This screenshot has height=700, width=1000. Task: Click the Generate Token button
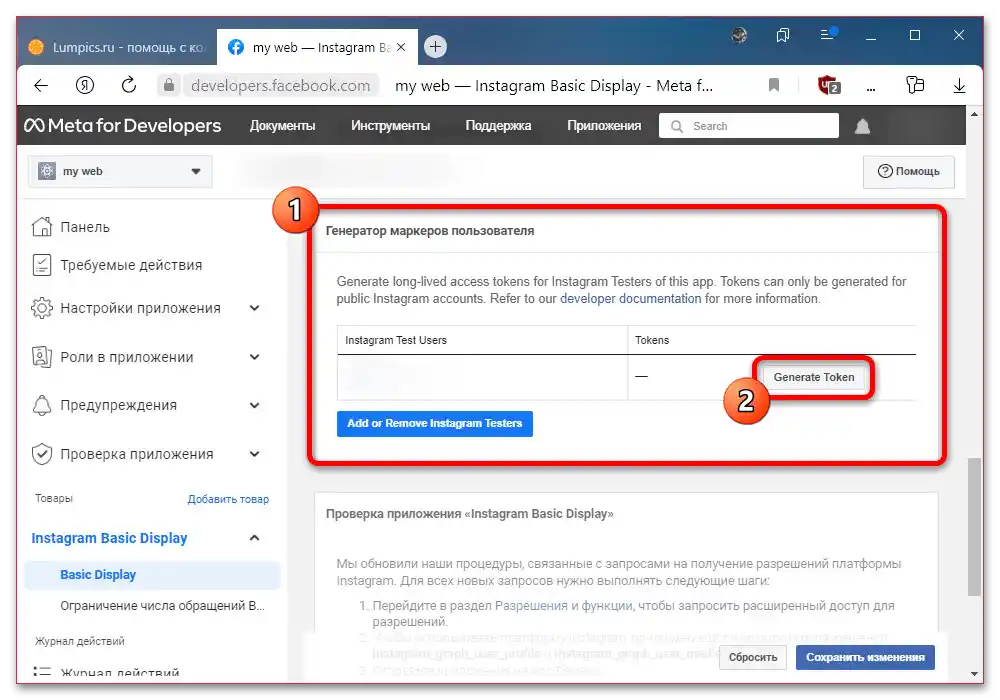[x=815, y=377]
